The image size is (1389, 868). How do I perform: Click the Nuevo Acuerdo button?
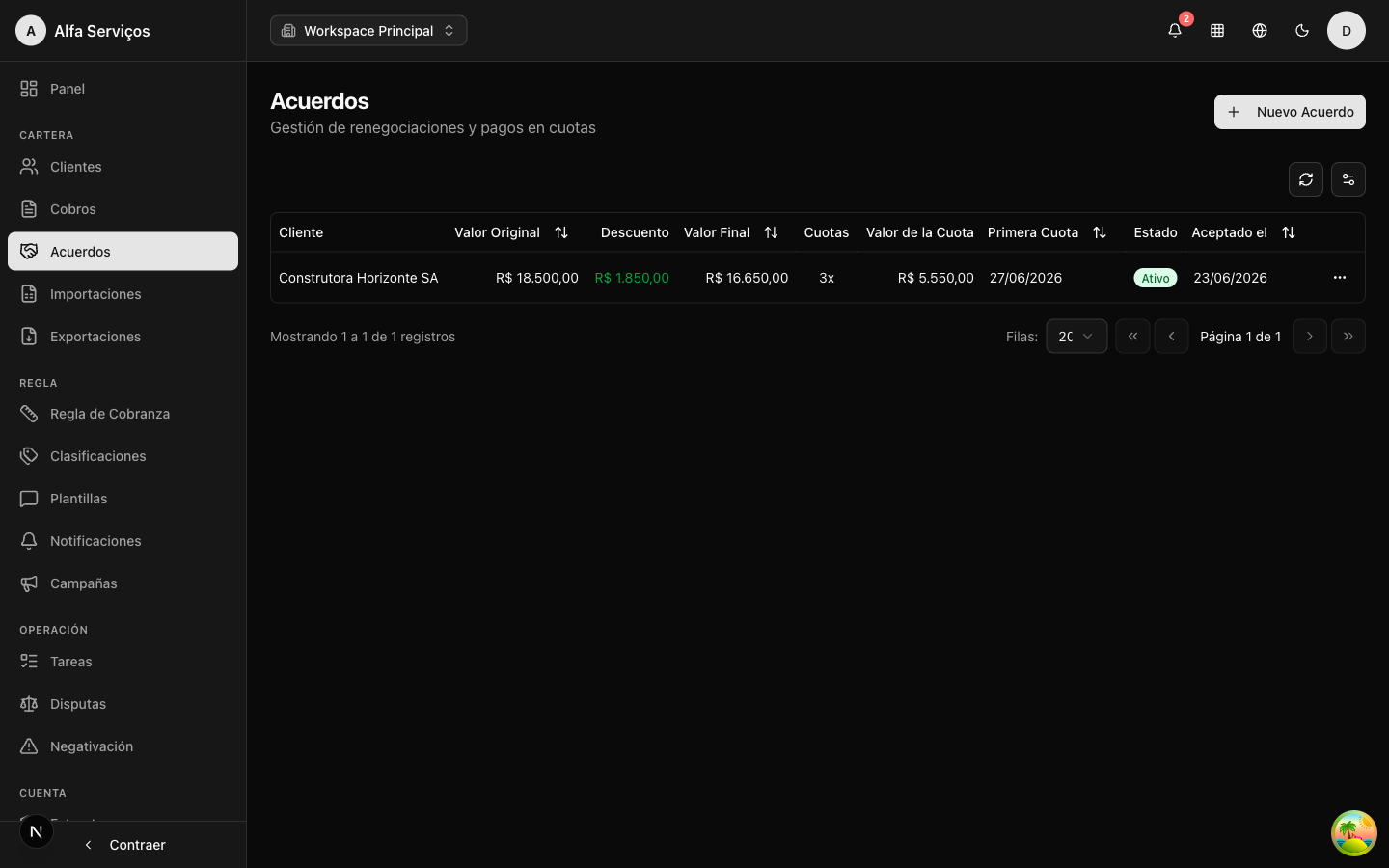coord(1290,112)
